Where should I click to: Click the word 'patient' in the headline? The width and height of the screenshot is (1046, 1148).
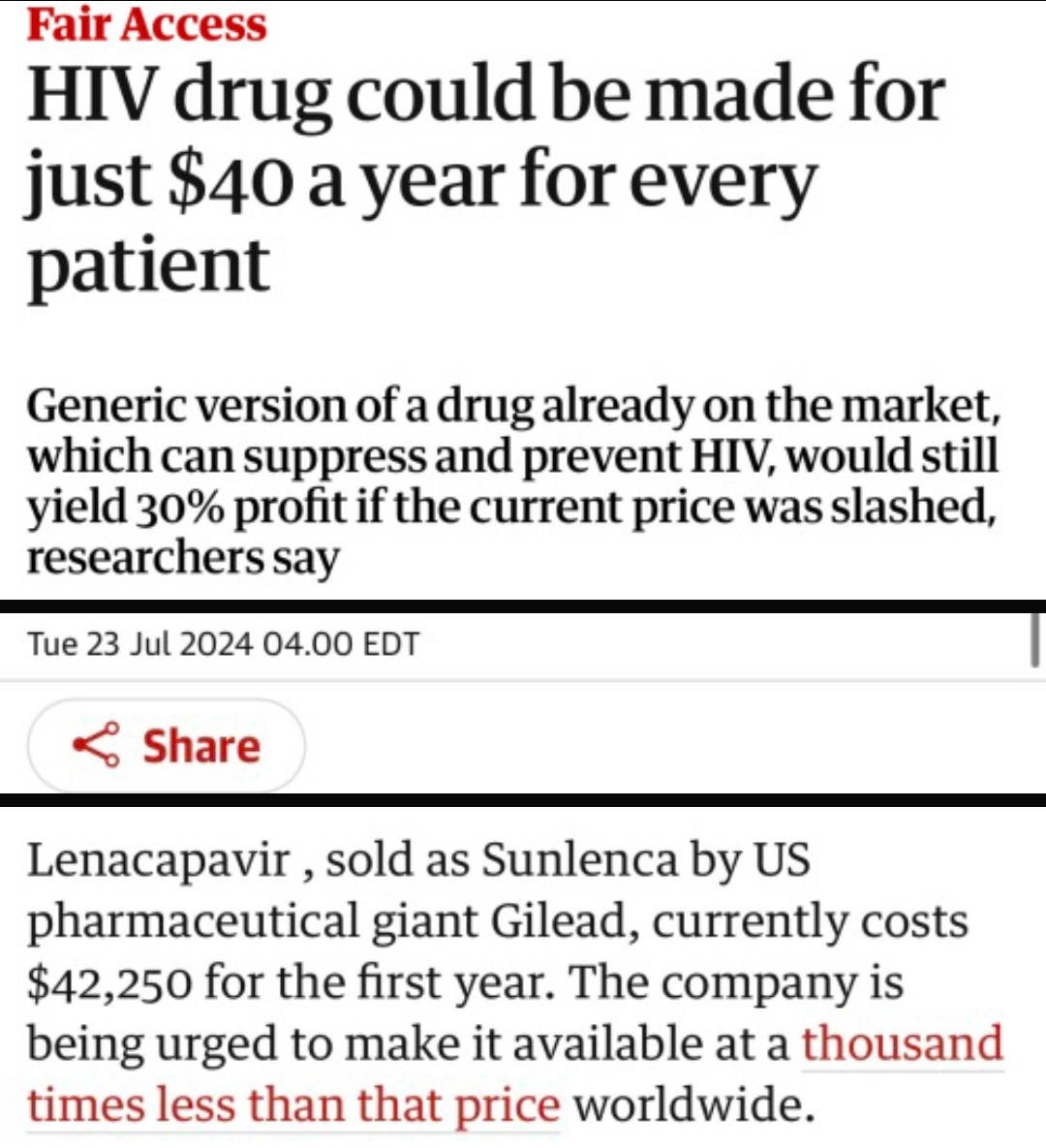148,265
